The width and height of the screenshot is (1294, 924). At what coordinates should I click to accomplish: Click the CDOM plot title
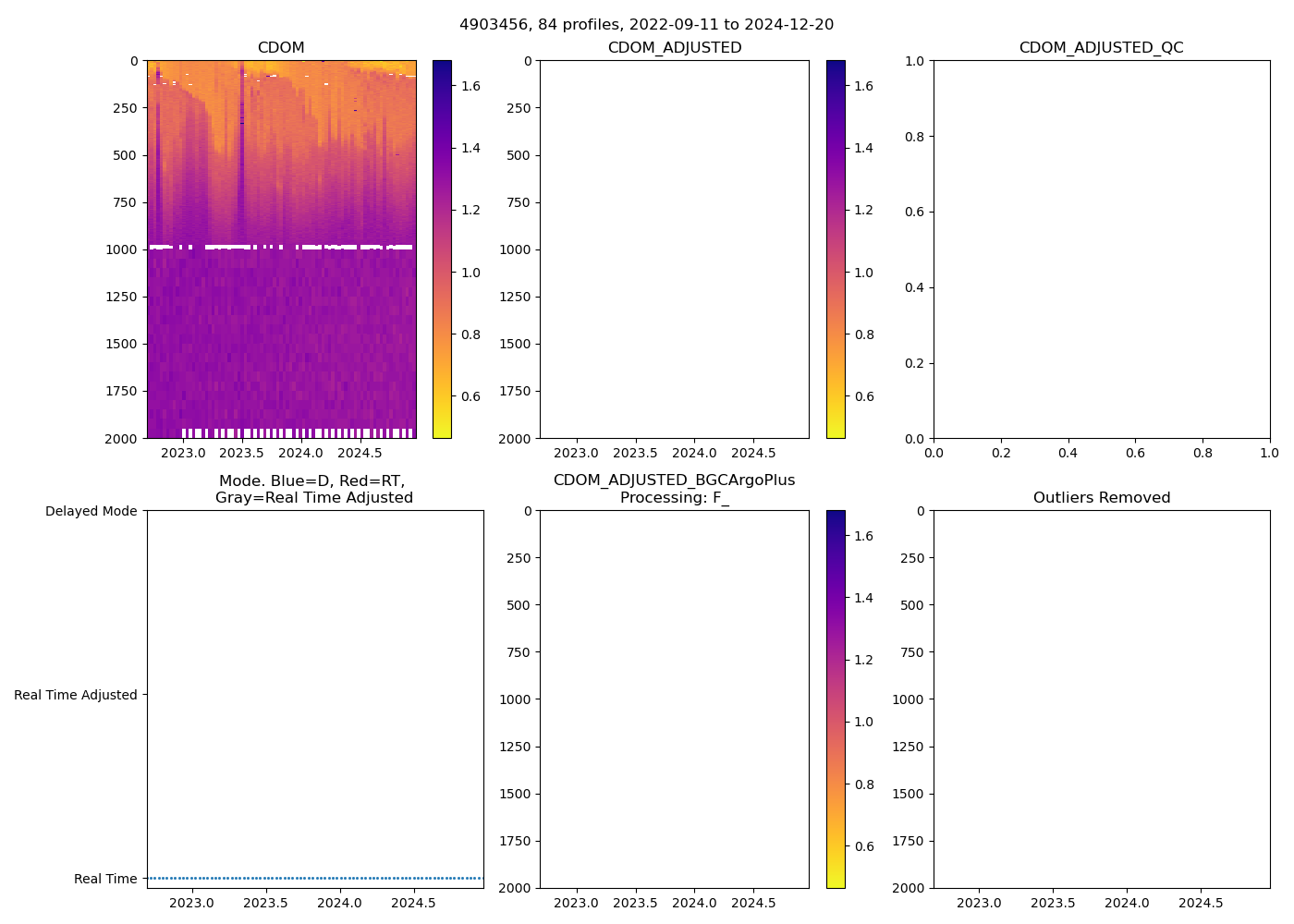point(281,48)
